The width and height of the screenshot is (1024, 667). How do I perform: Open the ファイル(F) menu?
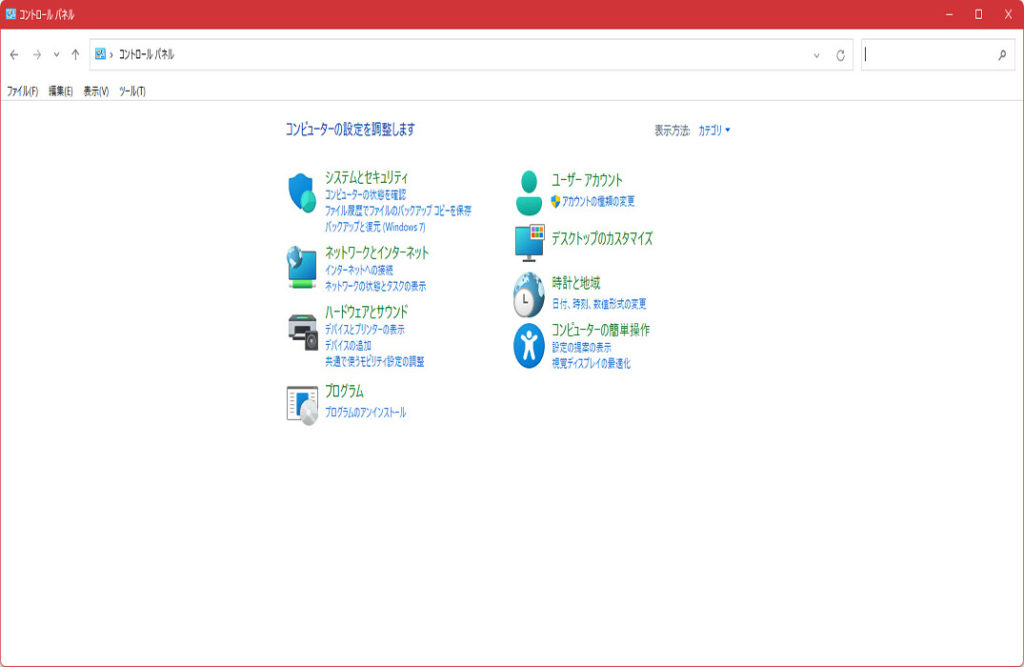point(22,91)
